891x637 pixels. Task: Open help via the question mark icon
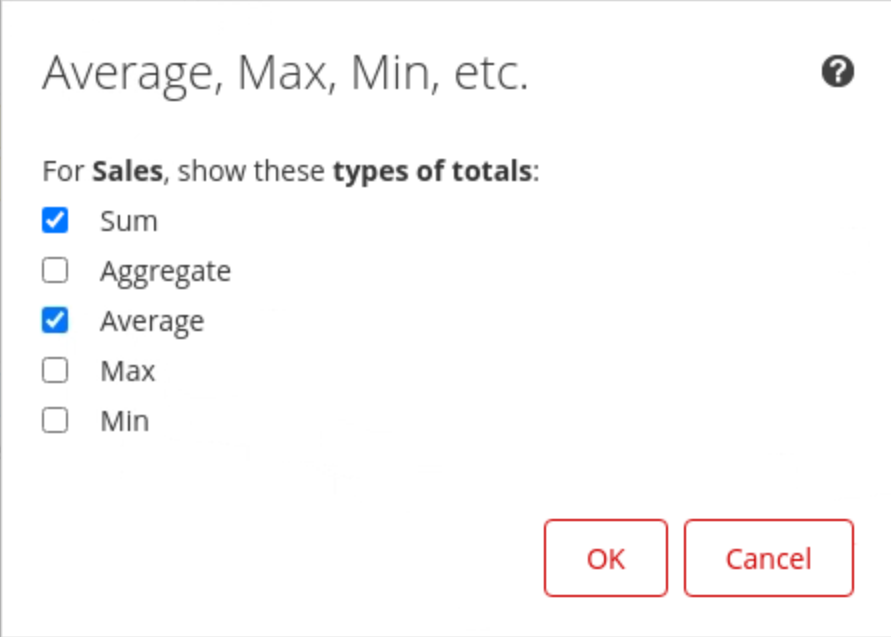838,72
